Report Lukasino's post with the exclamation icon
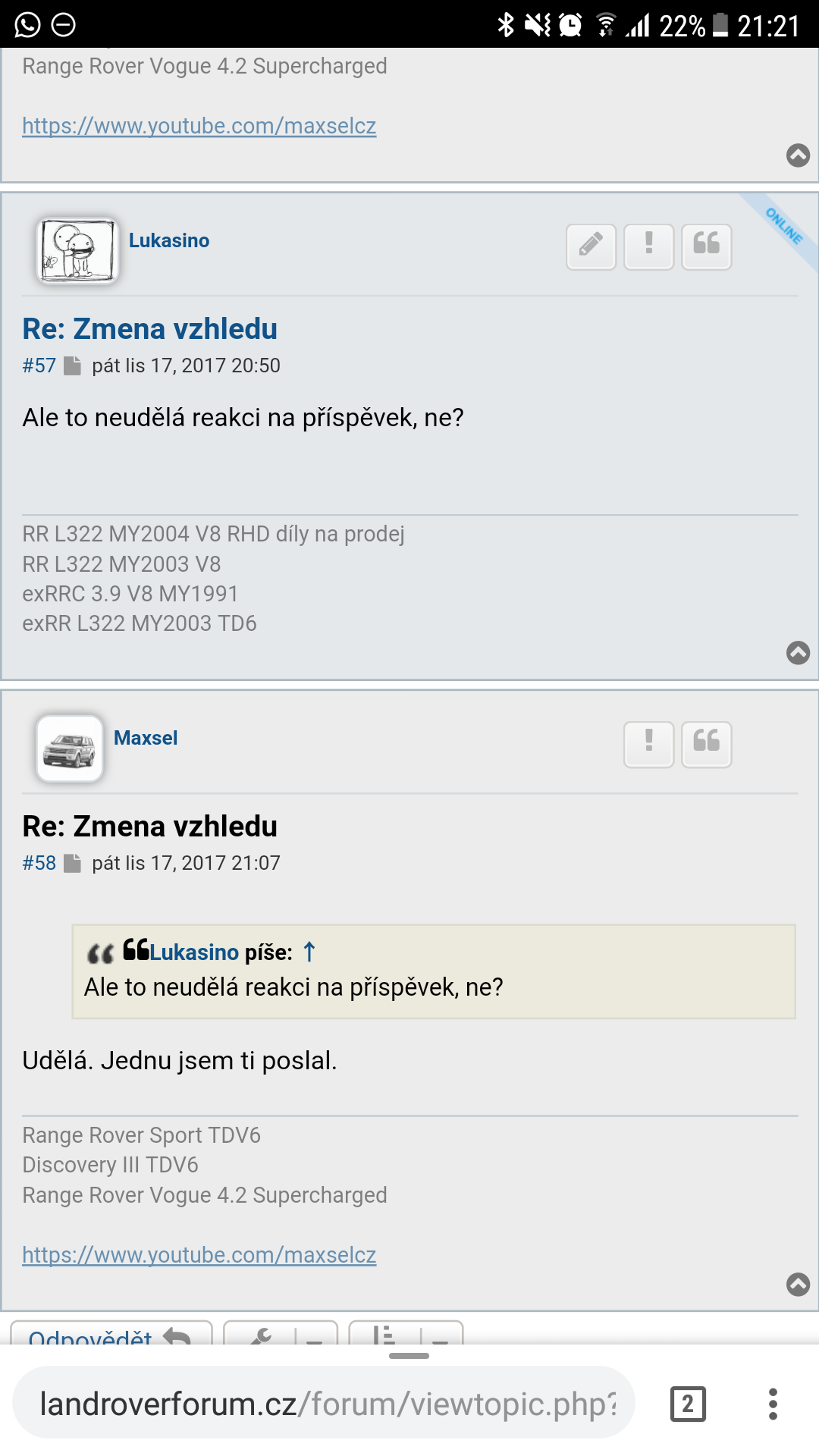The width and height of the screenshot is (819, 1456). (648, 246)
